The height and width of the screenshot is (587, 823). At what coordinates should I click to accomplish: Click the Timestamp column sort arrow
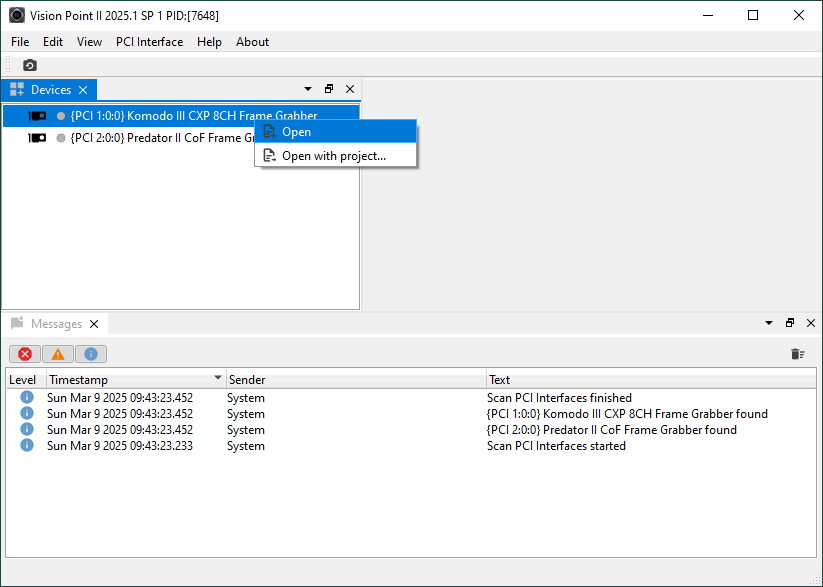218,379
